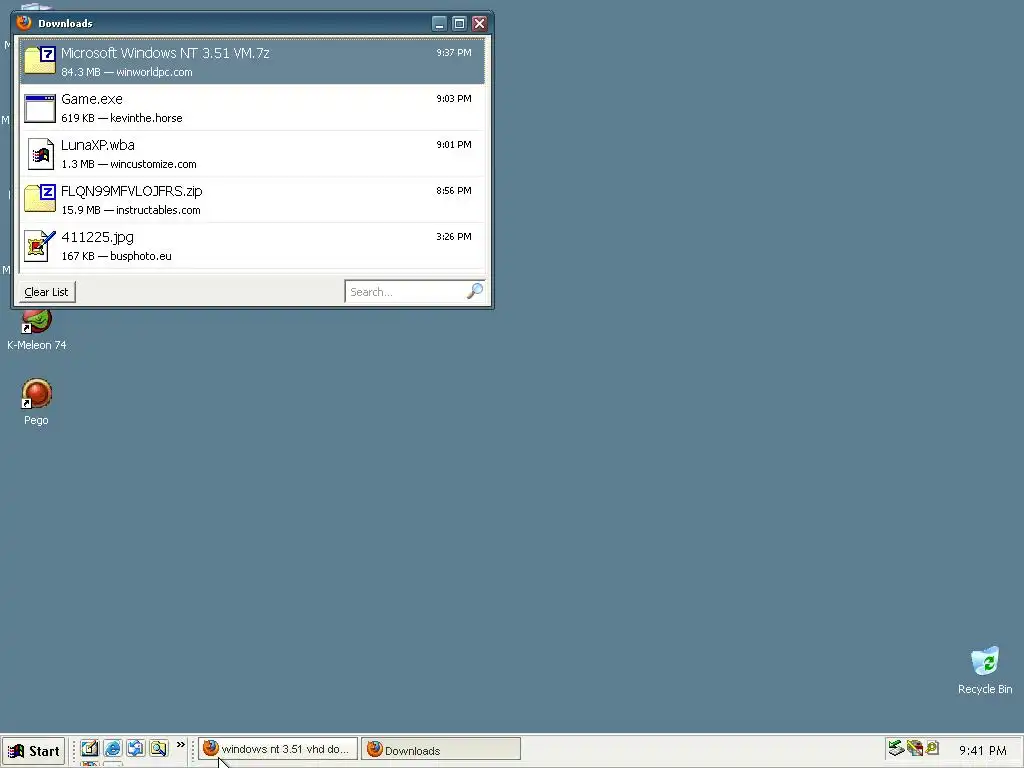This screenshot has width=1024, height=768.
Task: Expand the quick launch overflow chevron
Action: (x=181, y=744)
